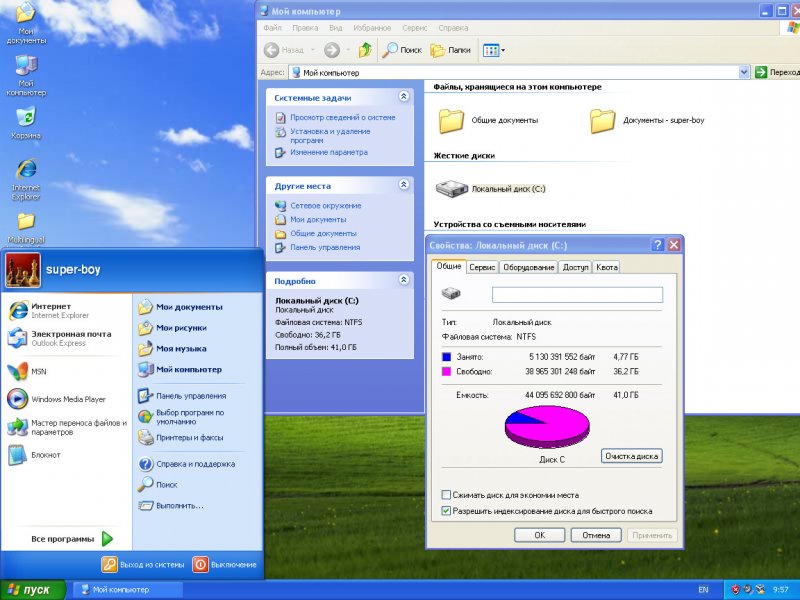Collapse the Другие места panel
This screenshot has width=800, height=600.
[404, 185]
